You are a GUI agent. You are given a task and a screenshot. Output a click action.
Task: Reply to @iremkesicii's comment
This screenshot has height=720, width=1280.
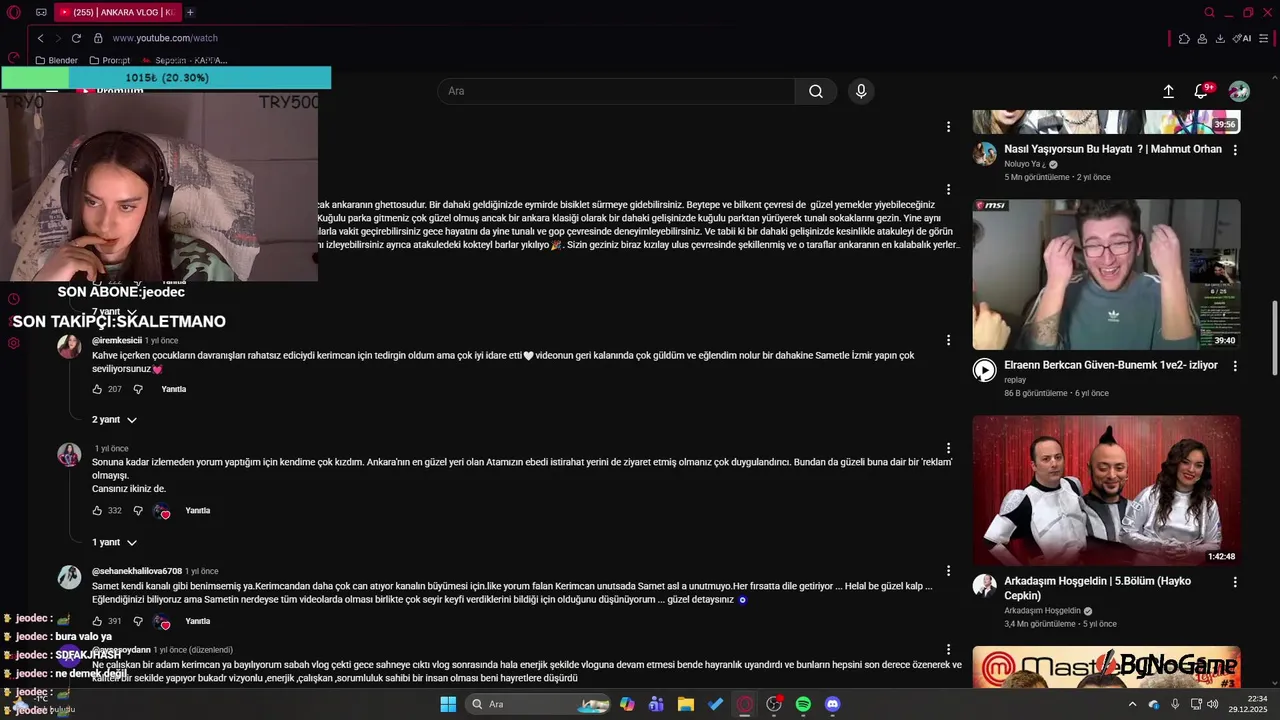click(x=174, y=389)
